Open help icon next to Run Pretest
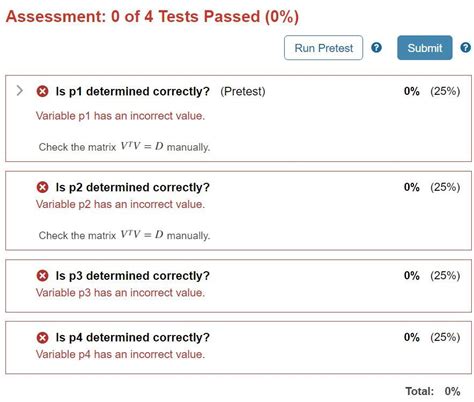This screenshot has height=402, width=474. coord(376,48)
